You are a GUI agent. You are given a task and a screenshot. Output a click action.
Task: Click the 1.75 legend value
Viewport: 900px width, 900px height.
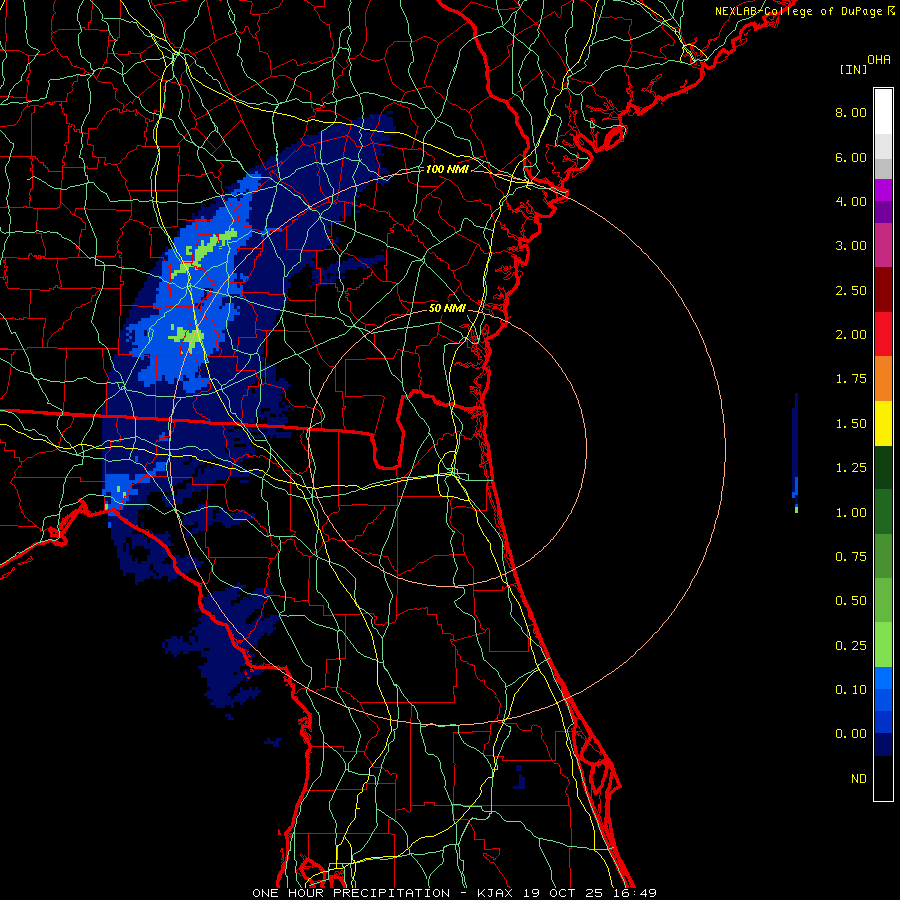(851, 379)
